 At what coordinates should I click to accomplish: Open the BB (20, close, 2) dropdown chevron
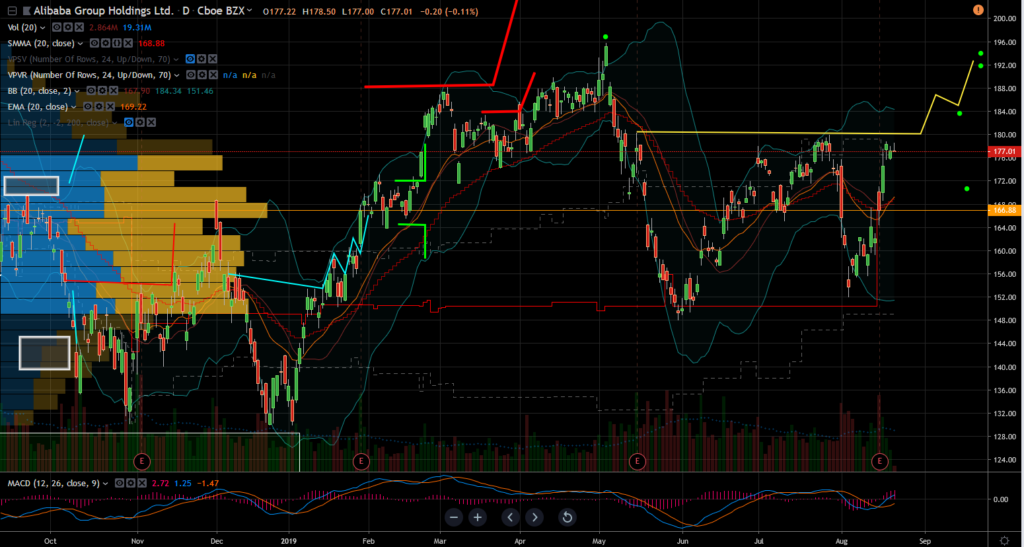click(x=77, y=91)
